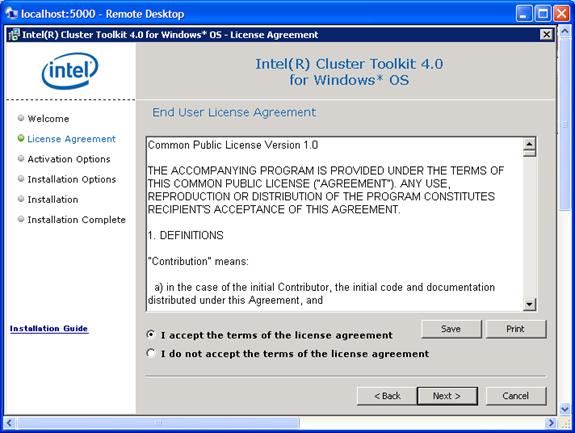575x433 pixels.
Task: Click Remote Desktop vertical scroll down arrow
Action: click(565, 409)
